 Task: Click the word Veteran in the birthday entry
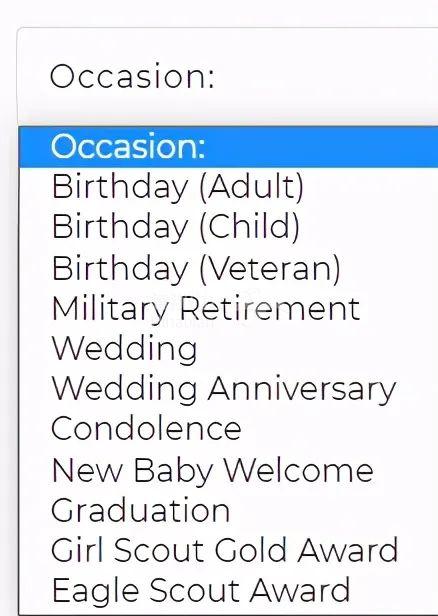270,268
